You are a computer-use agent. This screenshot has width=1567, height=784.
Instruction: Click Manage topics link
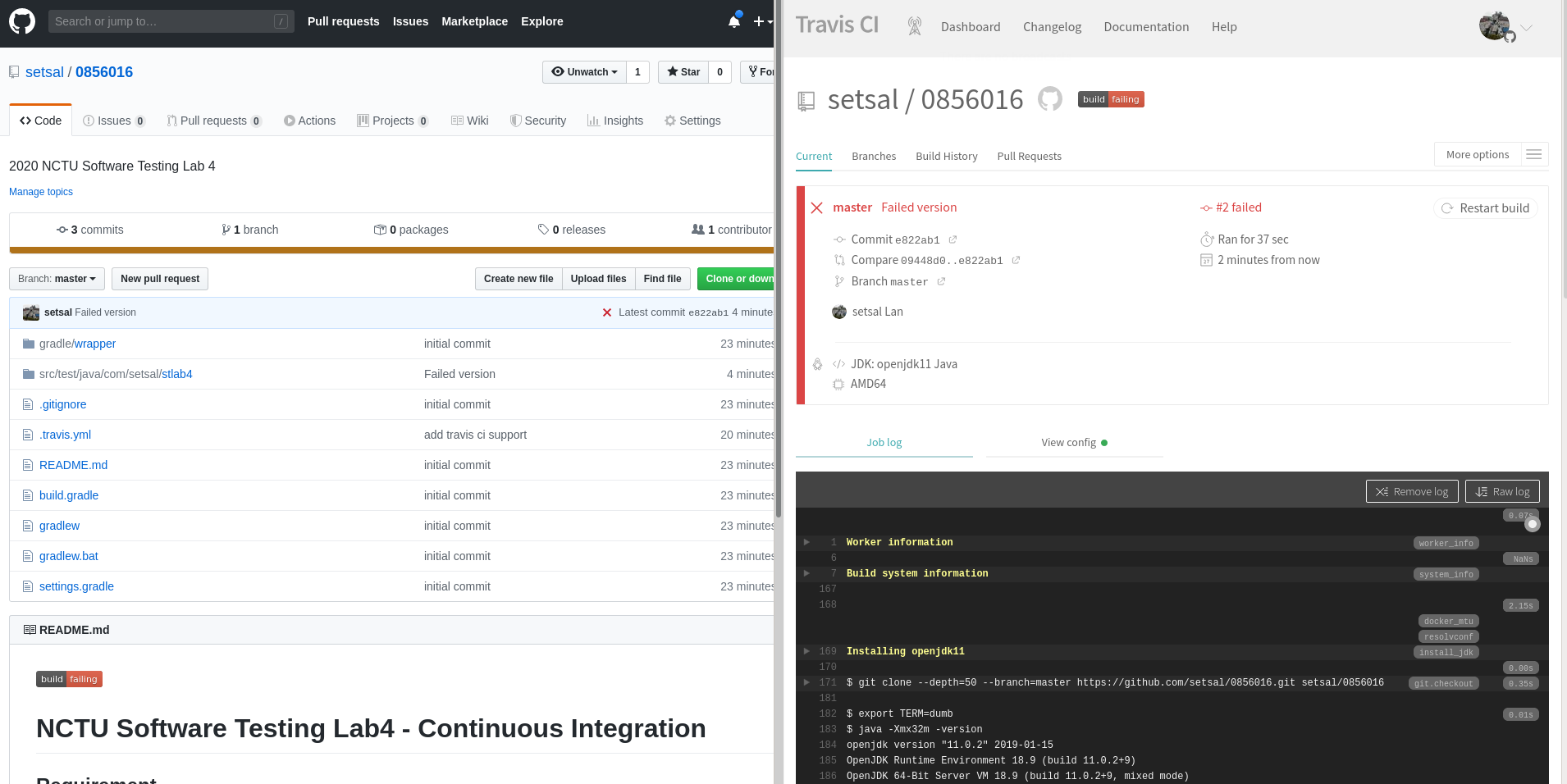pos(41,192)
